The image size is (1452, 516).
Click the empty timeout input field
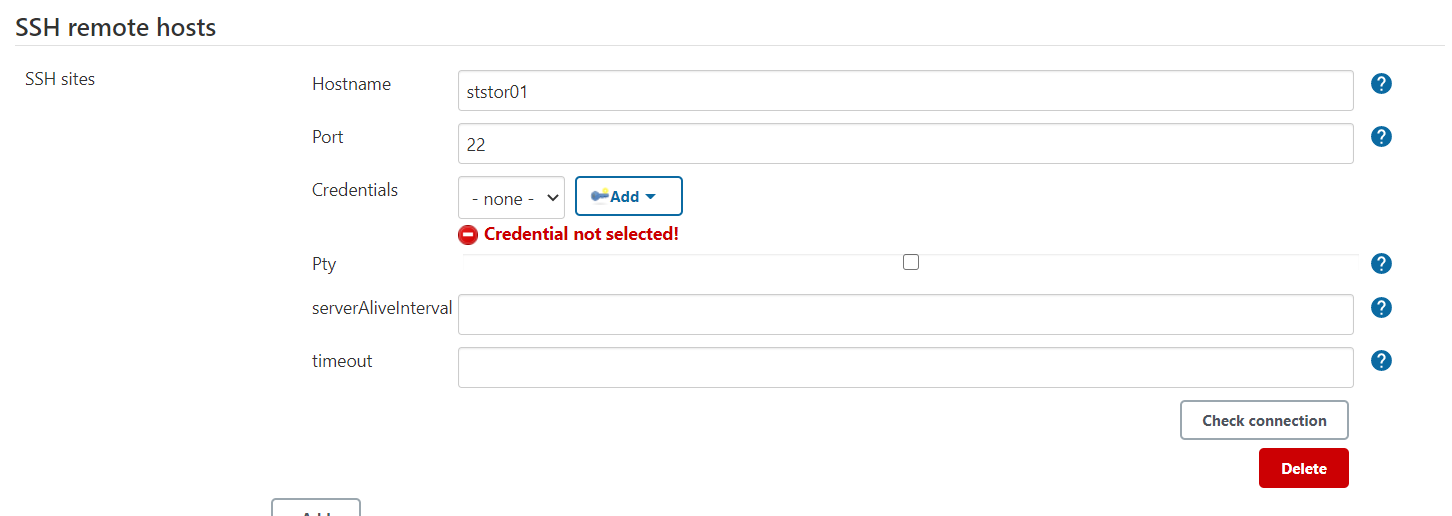point(905,367)
